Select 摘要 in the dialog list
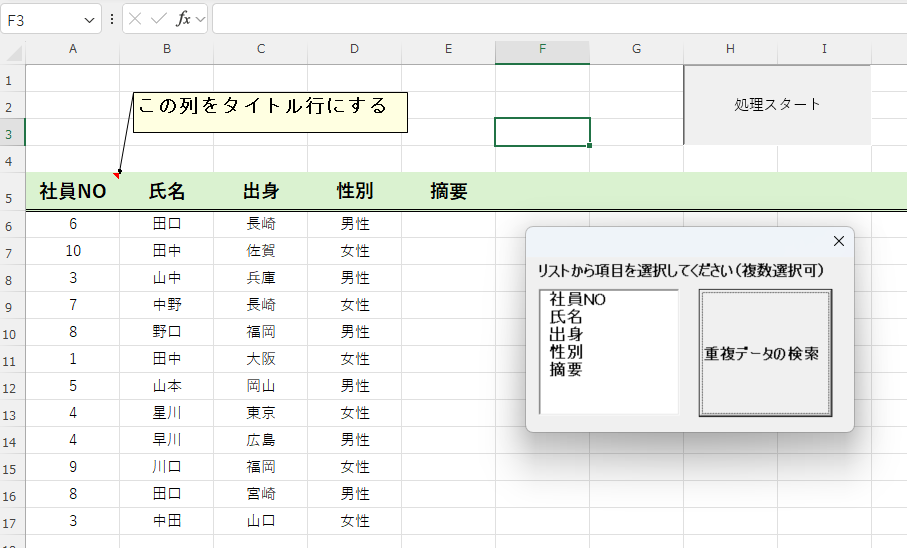This screenshot has width=907, height=548. pos(565,370)
